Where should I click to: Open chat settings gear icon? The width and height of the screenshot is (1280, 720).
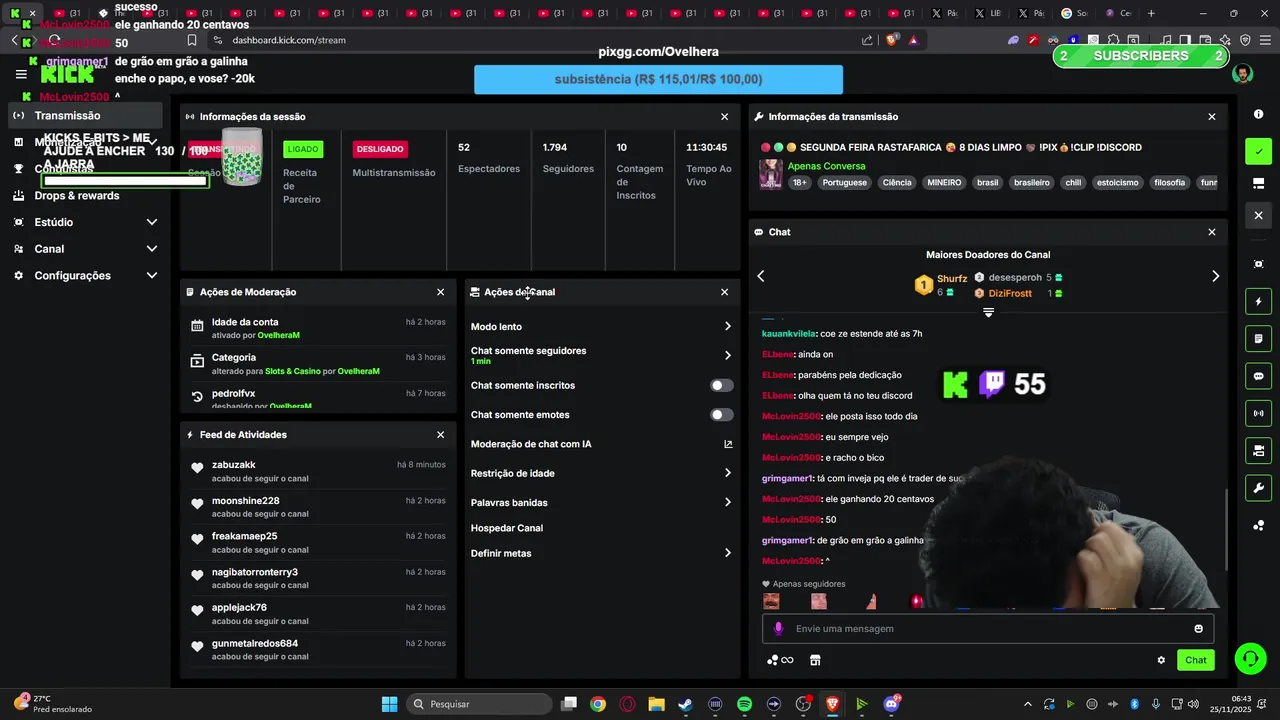click(x=1161, y=660)
